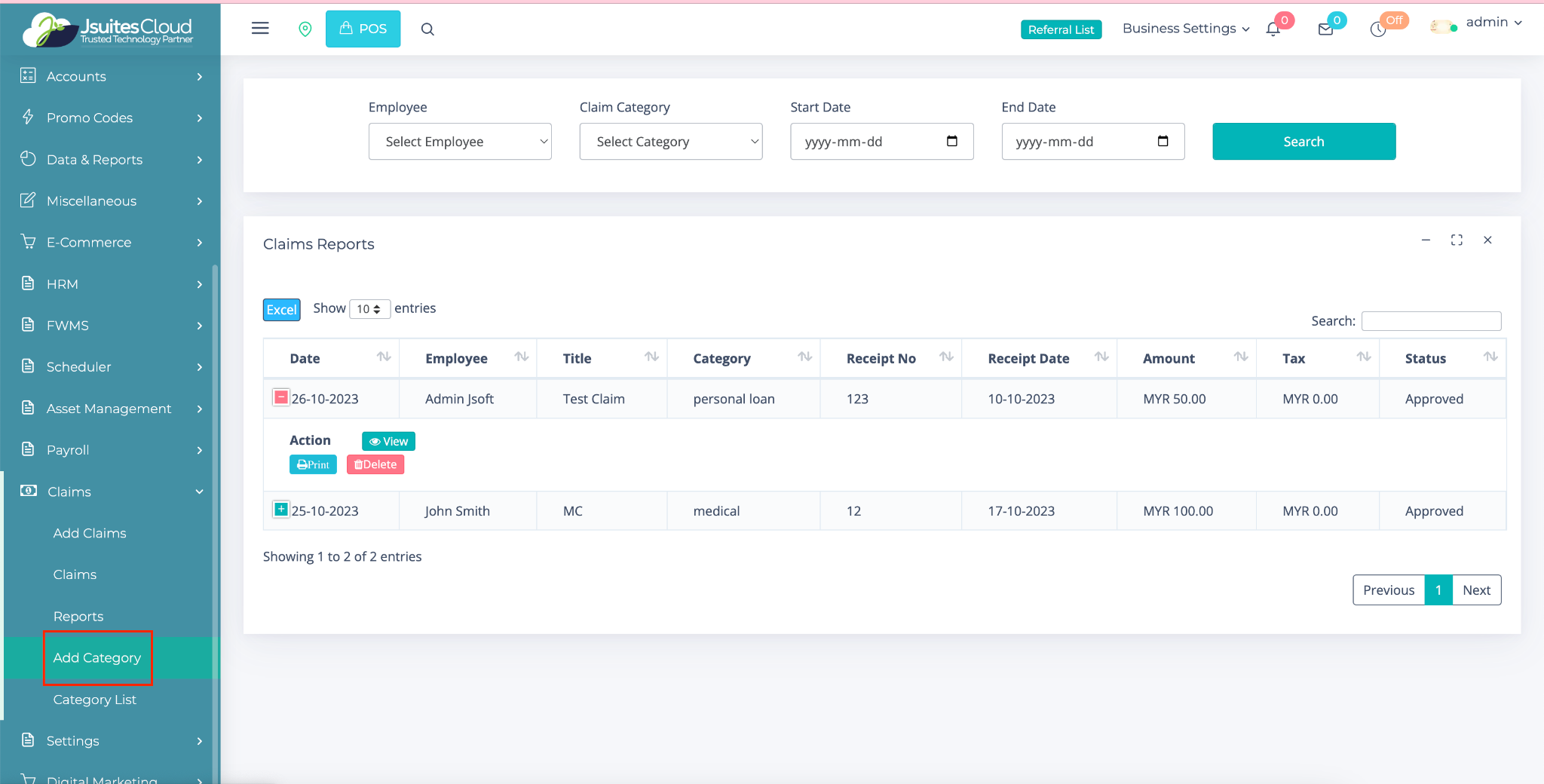Screen dimensions: 1544x784
Task: Collapse the 26-10-2023 row with minus toggle
Action: [x=280, y=397]
